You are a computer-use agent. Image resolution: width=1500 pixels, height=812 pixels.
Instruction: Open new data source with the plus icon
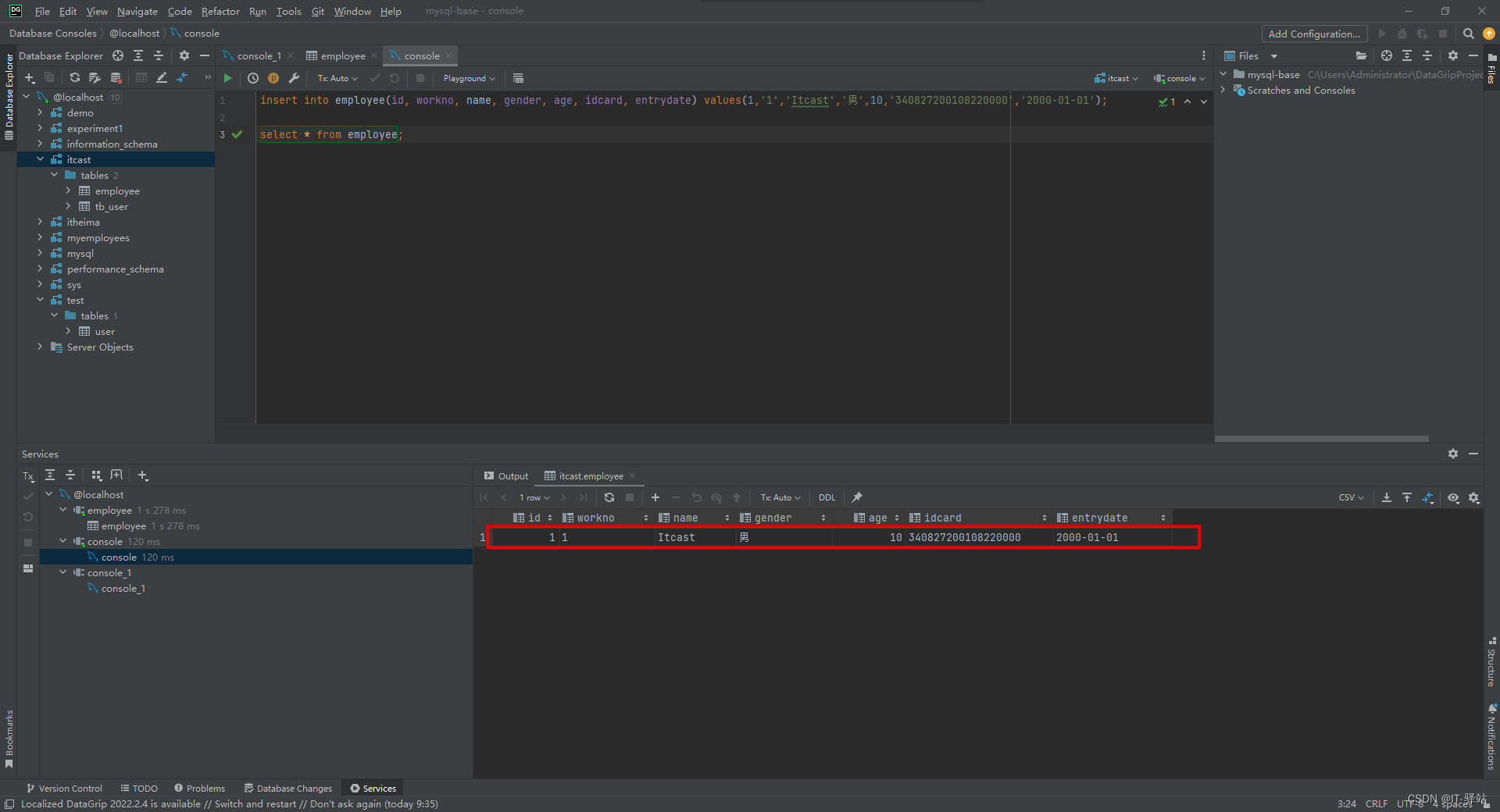tap(30, 78)
